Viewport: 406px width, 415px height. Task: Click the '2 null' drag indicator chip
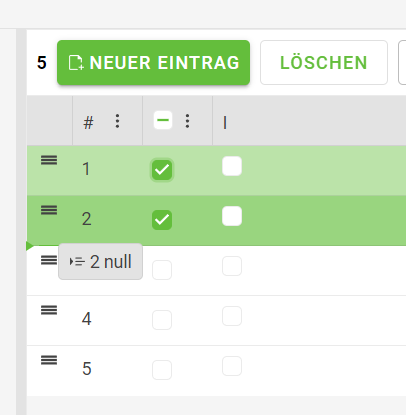point(100,261)
